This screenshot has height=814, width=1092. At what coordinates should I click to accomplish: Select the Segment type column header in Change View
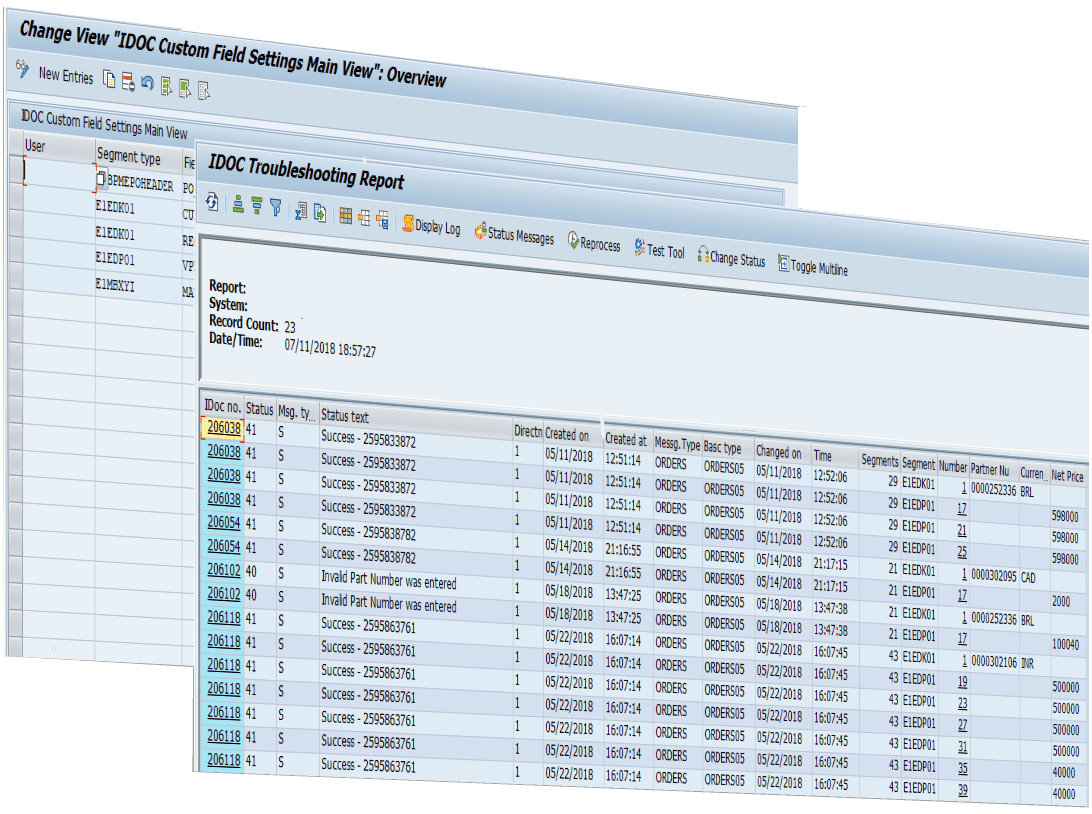(x=138, y=157)
